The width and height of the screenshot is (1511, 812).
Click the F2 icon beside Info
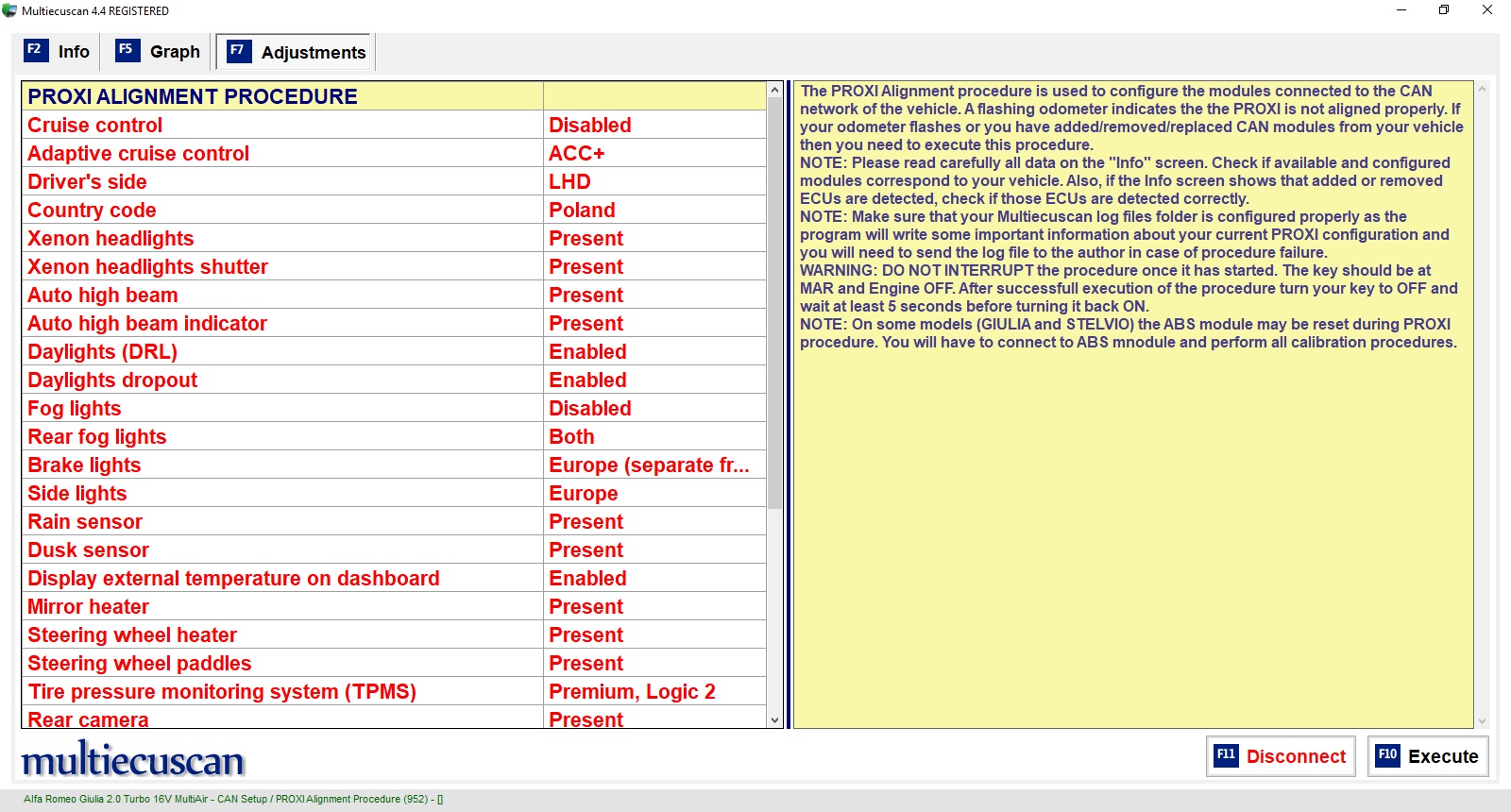point(35,50)
